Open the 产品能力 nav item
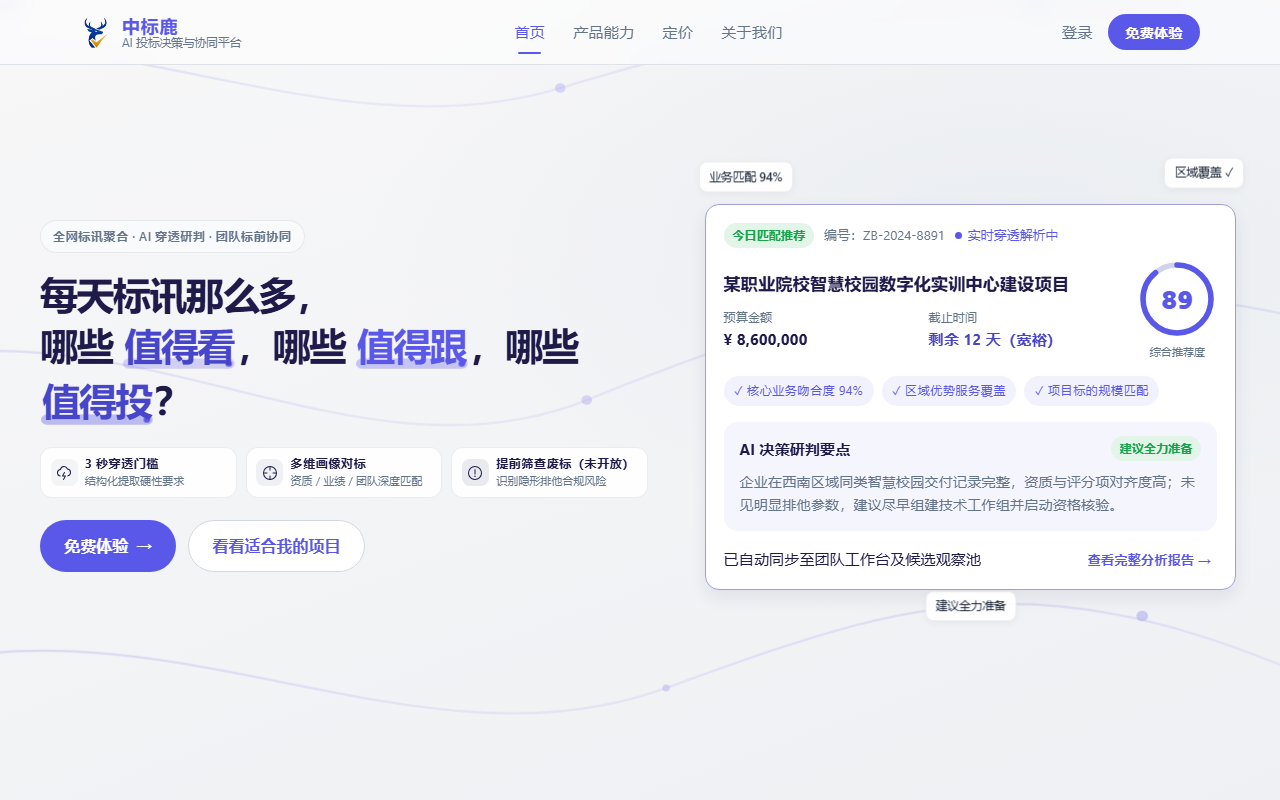Screen dimensions: 1280x800 (604, 33)
